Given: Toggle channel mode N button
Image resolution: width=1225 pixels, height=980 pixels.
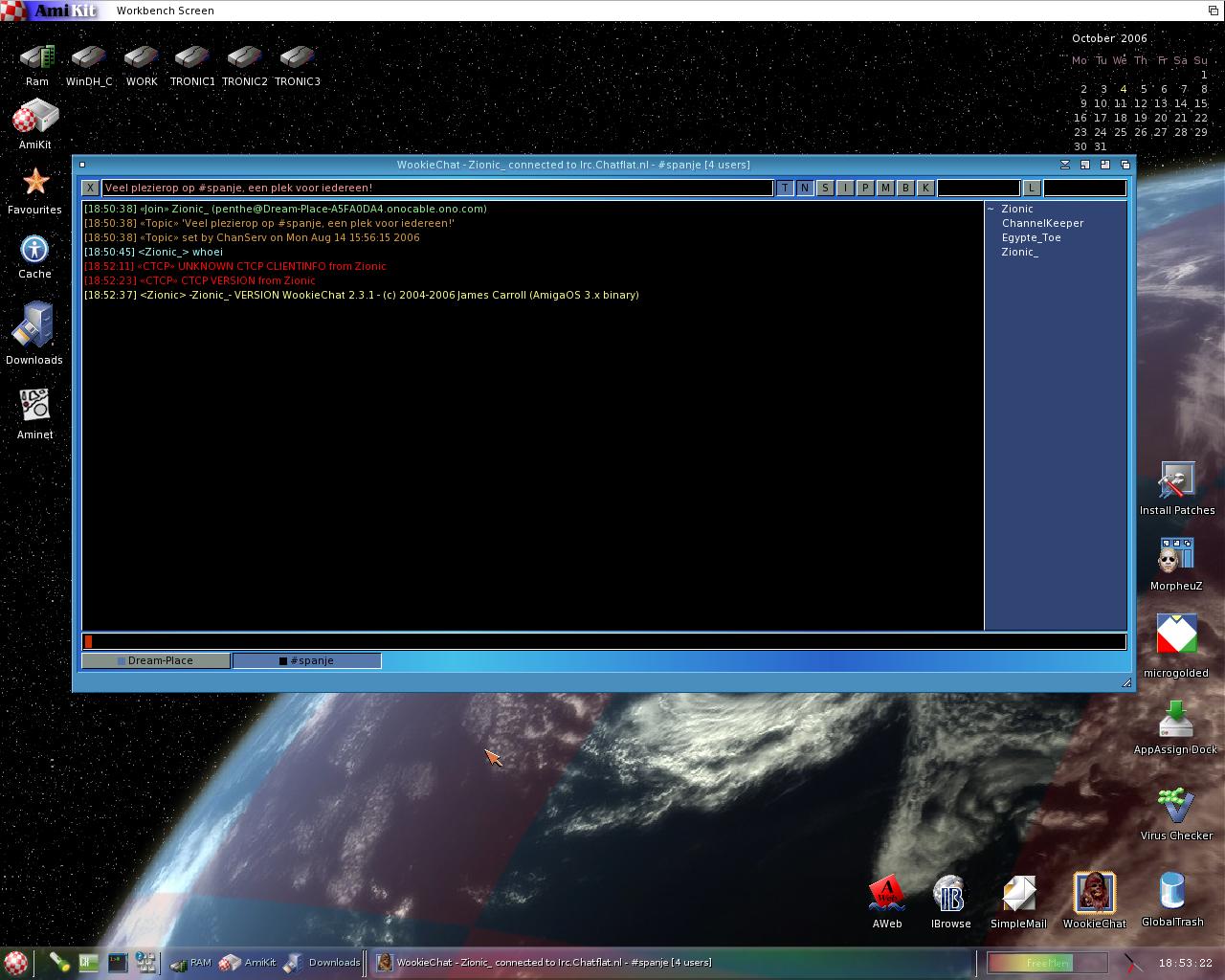Looking at the screenshot, I should (x=805, y=188).
